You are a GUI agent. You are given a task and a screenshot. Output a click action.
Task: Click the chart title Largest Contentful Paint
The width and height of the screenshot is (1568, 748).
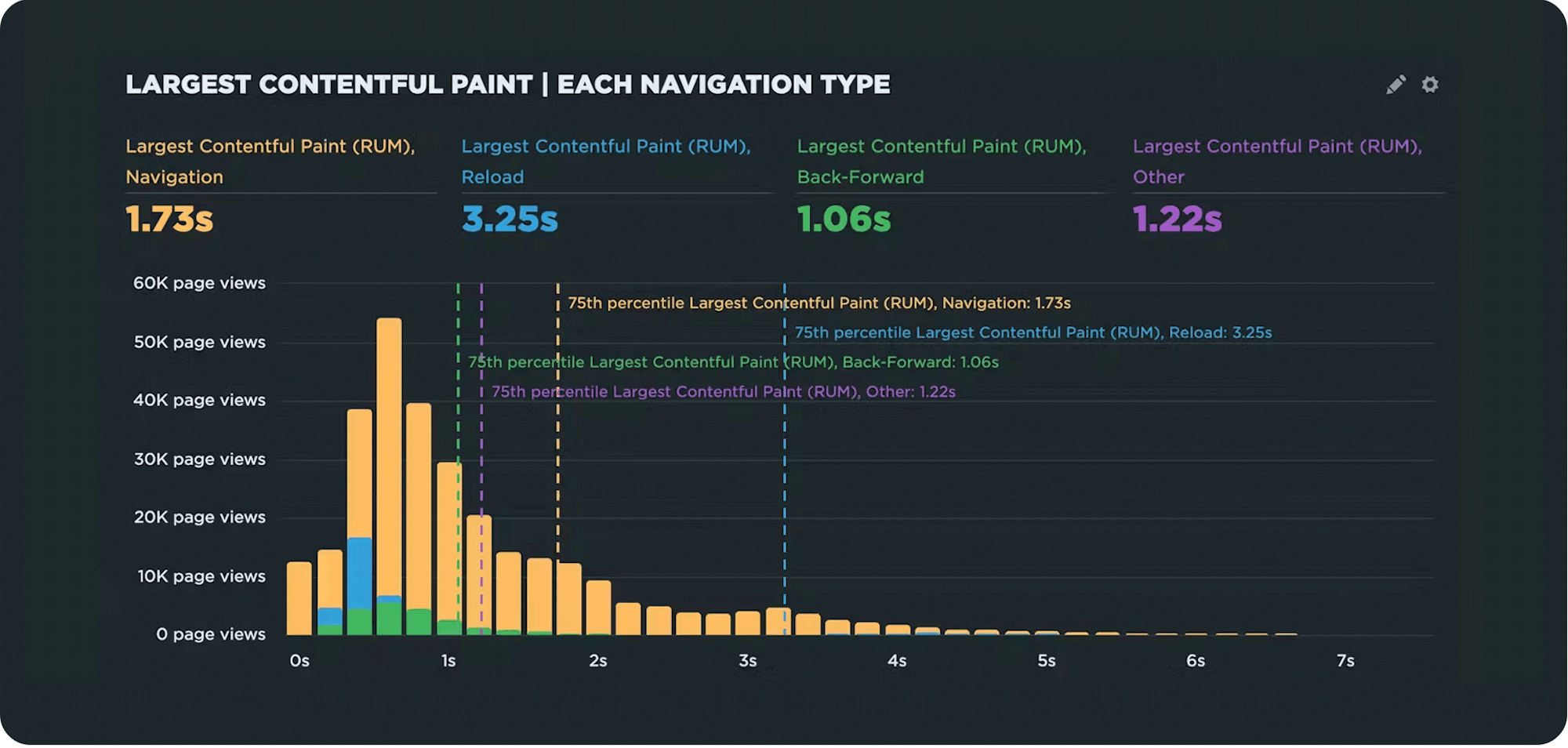click(x=507, y=85)
